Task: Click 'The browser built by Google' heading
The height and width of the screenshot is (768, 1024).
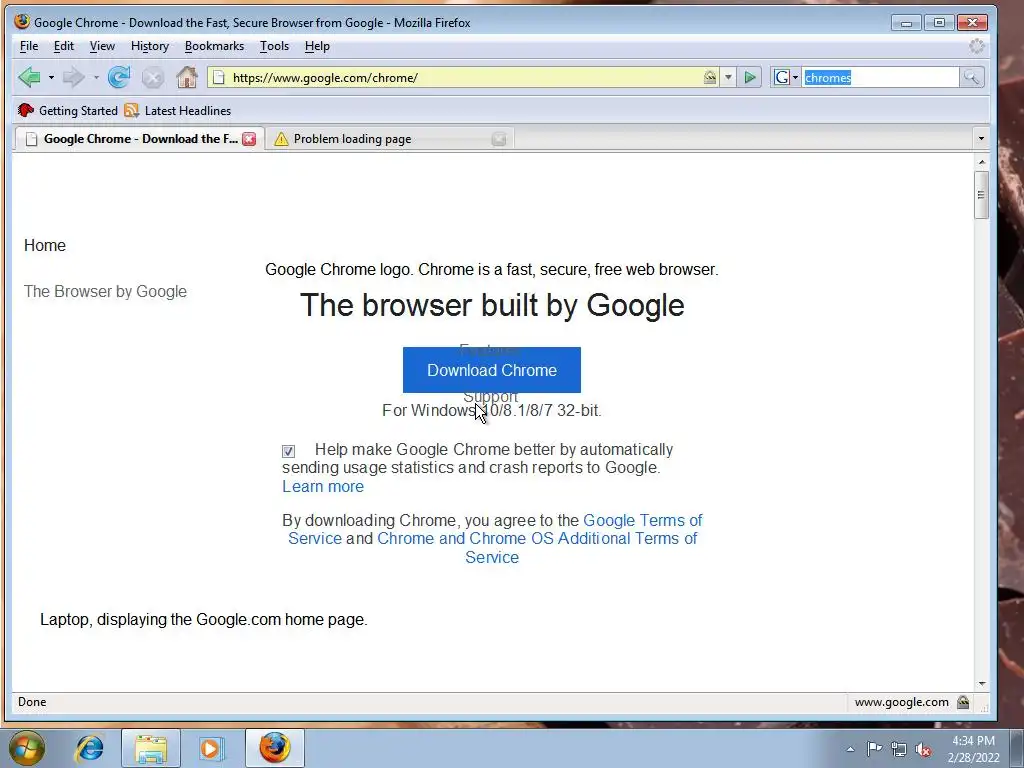Action: pyautogui.click(x=492, y=305)
